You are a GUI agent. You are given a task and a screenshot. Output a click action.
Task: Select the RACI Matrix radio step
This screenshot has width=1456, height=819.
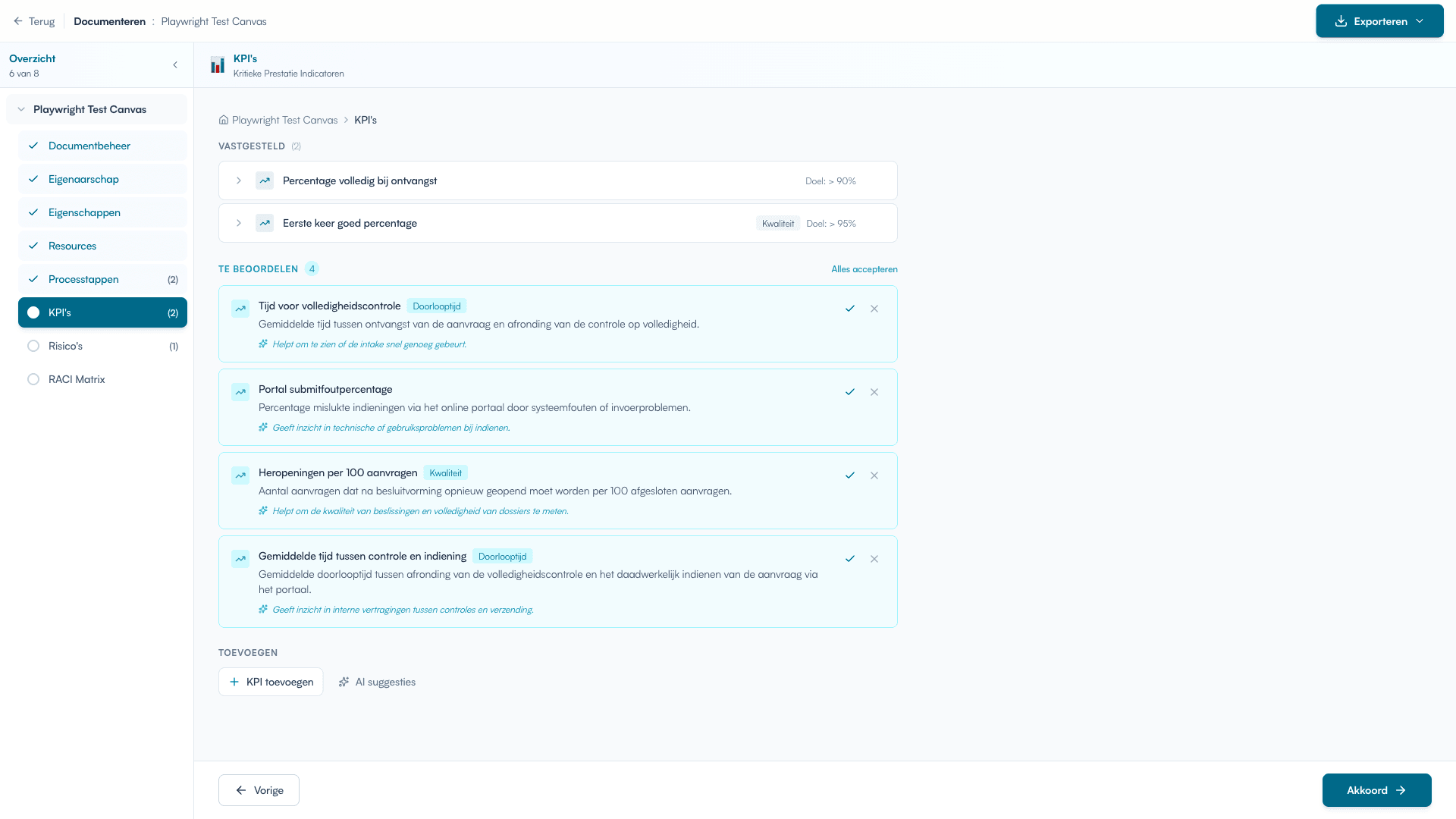click(x=33, y=379)
